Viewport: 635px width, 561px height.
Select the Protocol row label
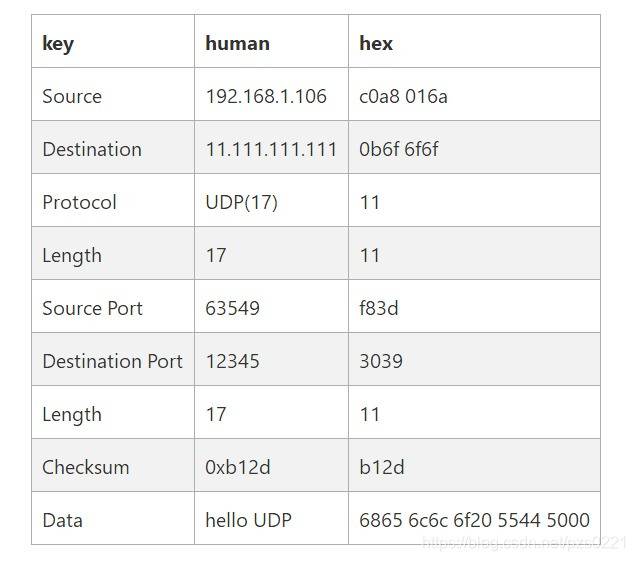[79, 203]
